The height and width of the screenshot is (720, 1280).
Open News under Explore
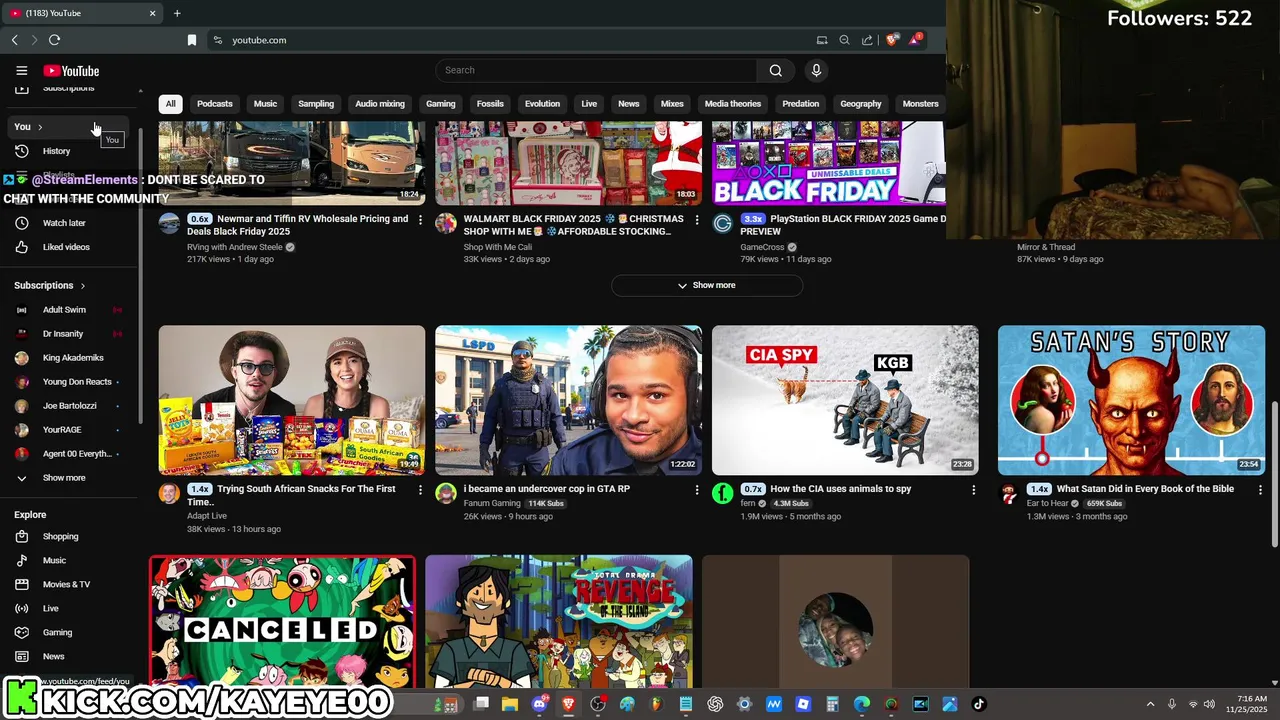tap(70, 657)
